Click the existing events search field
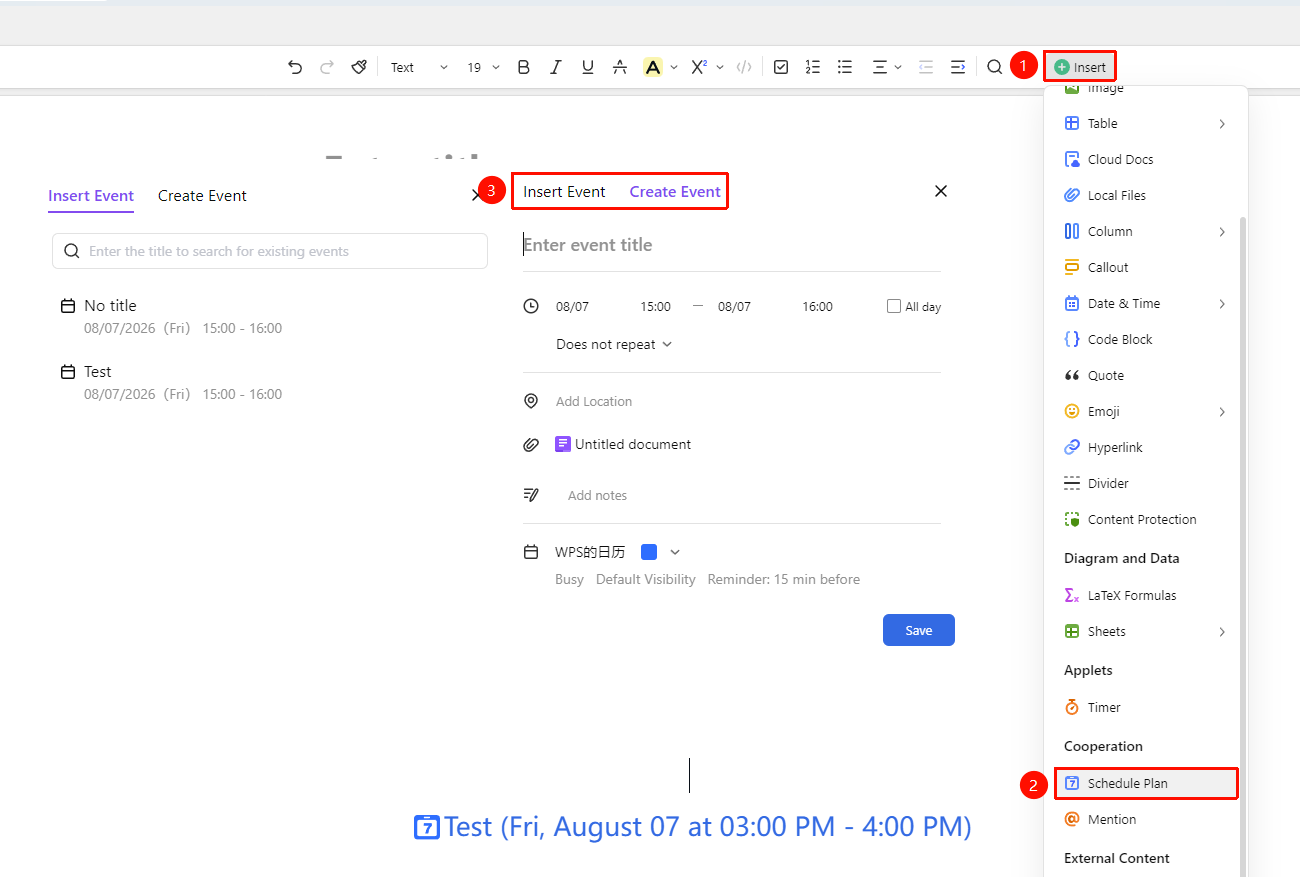Image resolution: width=1300 pixels, height=877 pixels. tap(270, 251)
